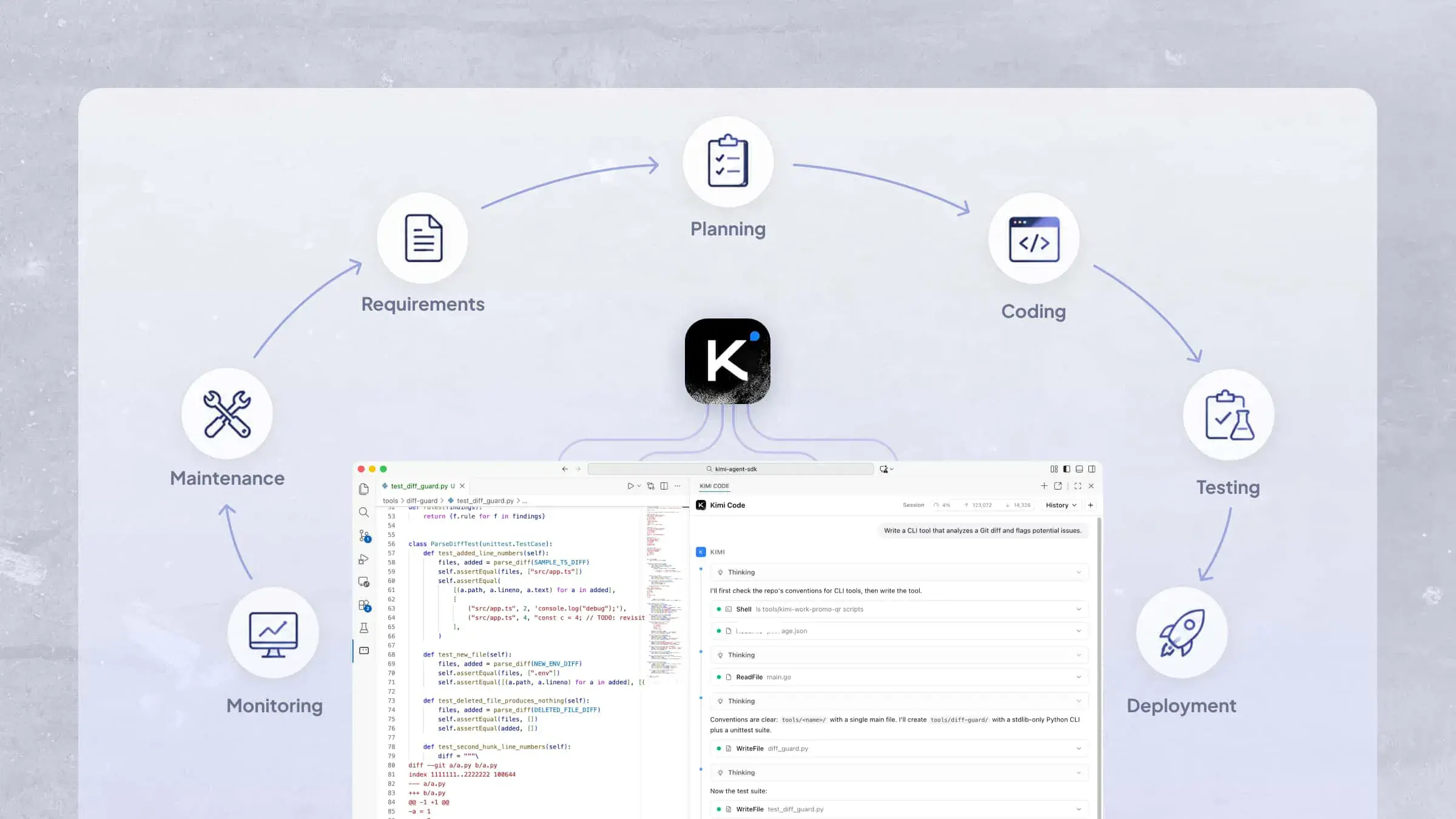Toggle the primary side bar
1456x819 pixels.
[1067, 469]
